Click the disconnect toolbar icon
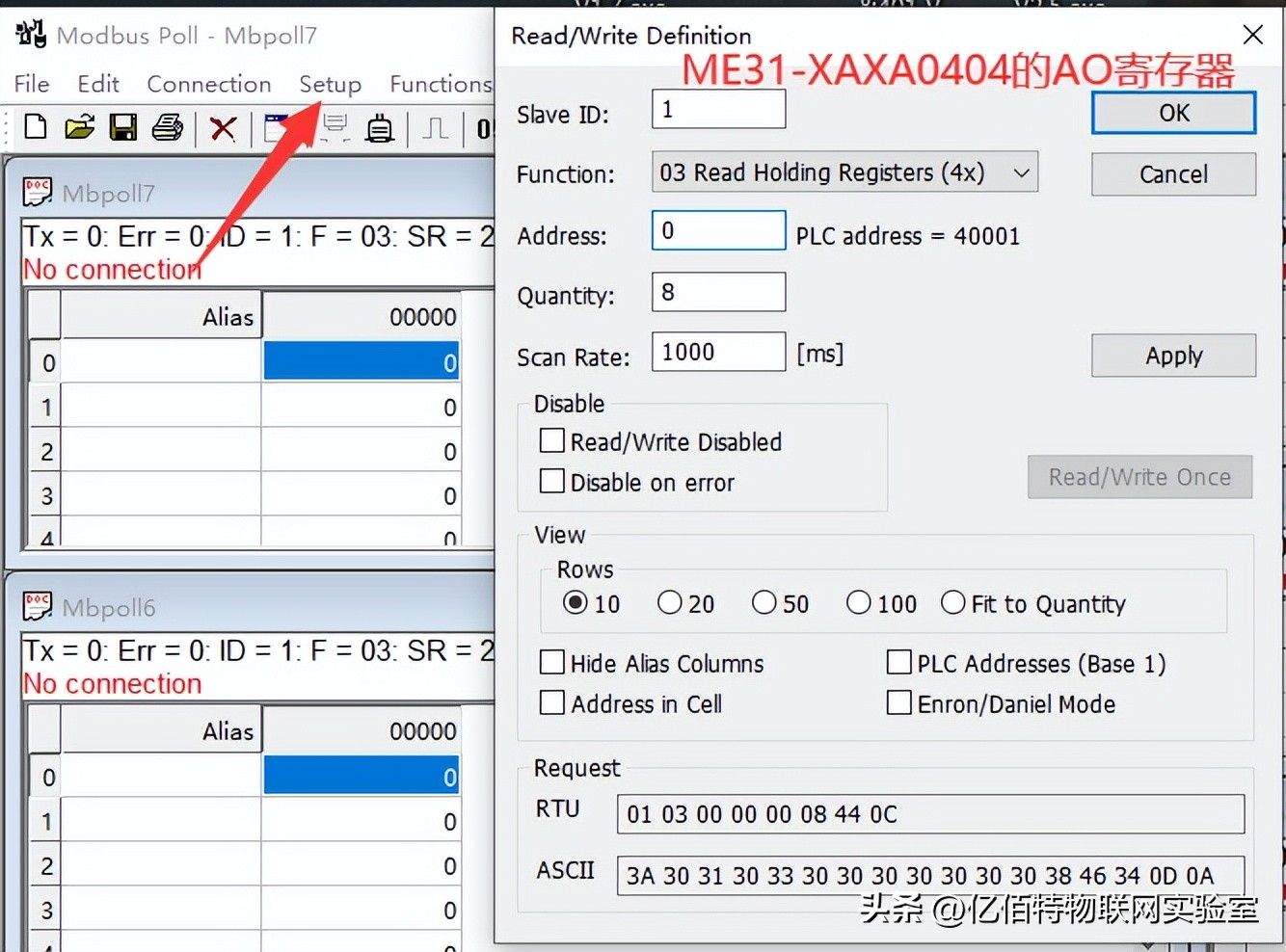The height and width of the screenshot is (952, 1286). 335,128
